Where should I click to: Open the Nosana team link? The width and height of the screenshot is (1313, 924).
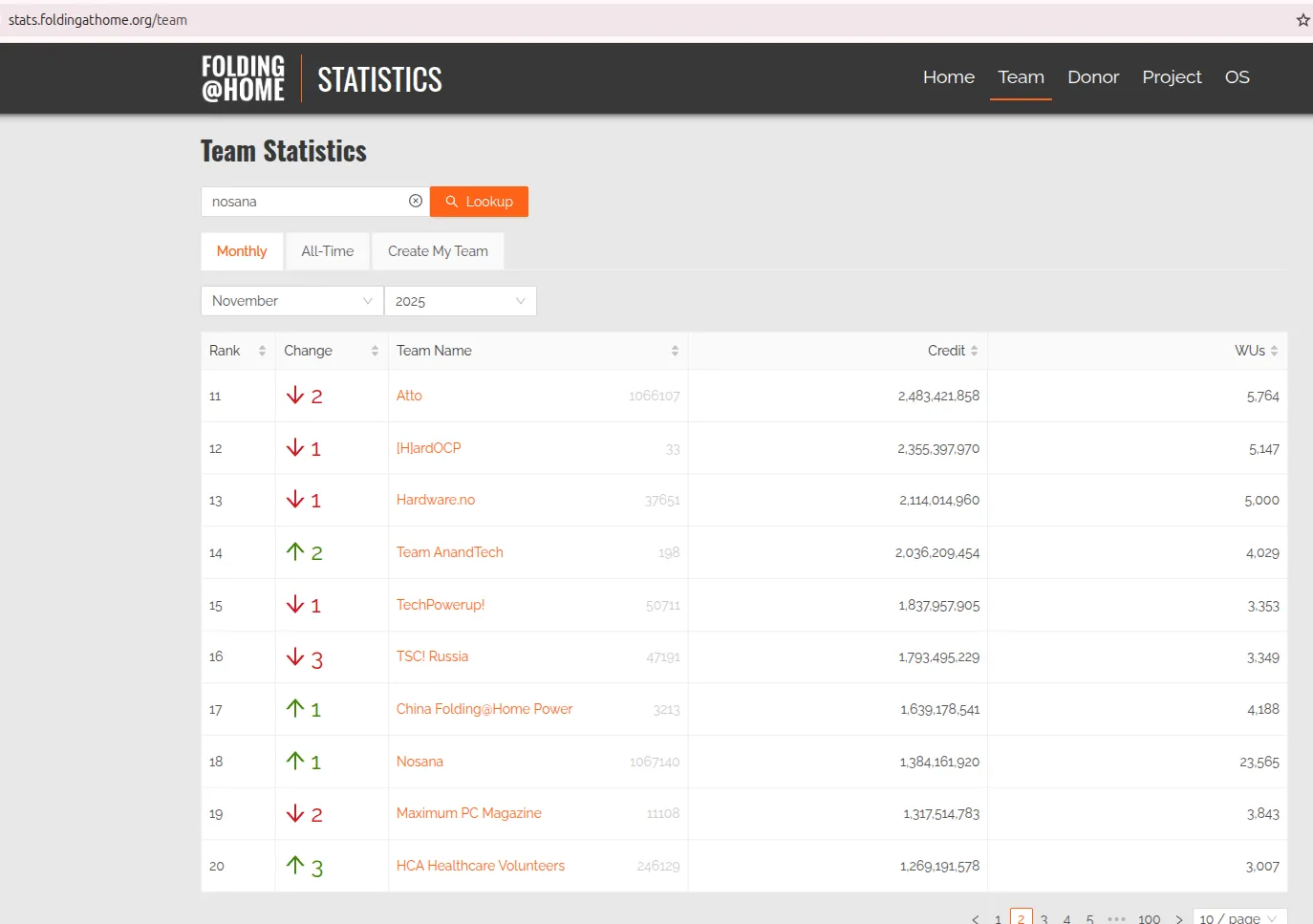(420, 762)
